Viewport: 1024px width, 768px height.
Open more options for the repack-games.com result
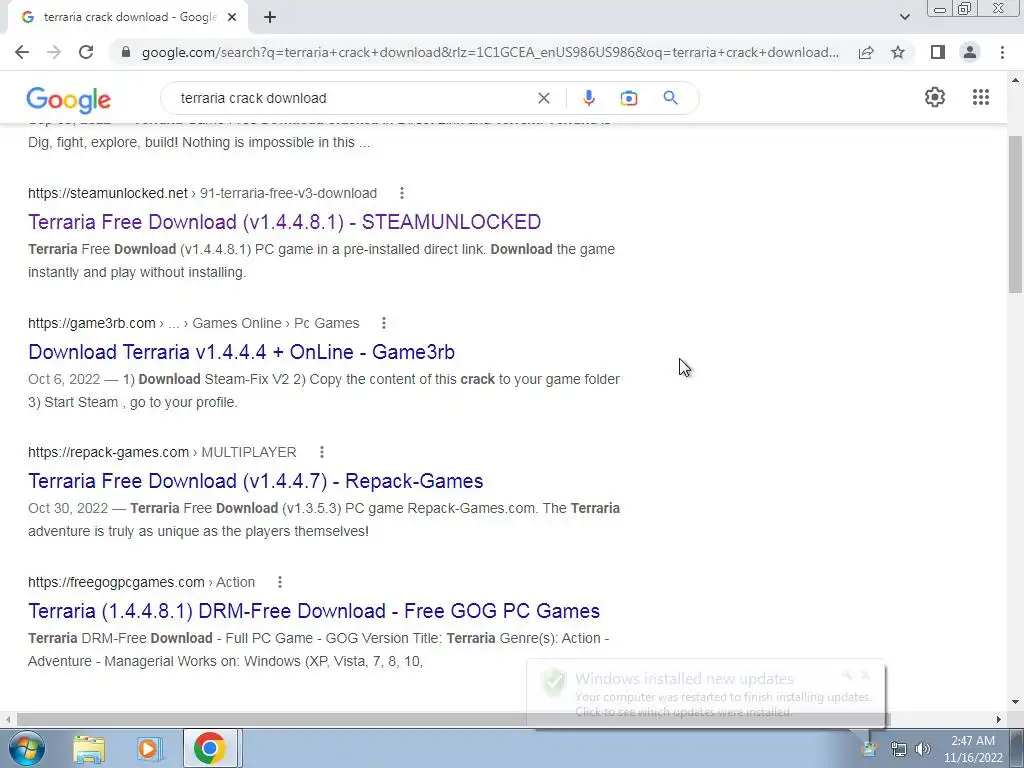[321, 452]
